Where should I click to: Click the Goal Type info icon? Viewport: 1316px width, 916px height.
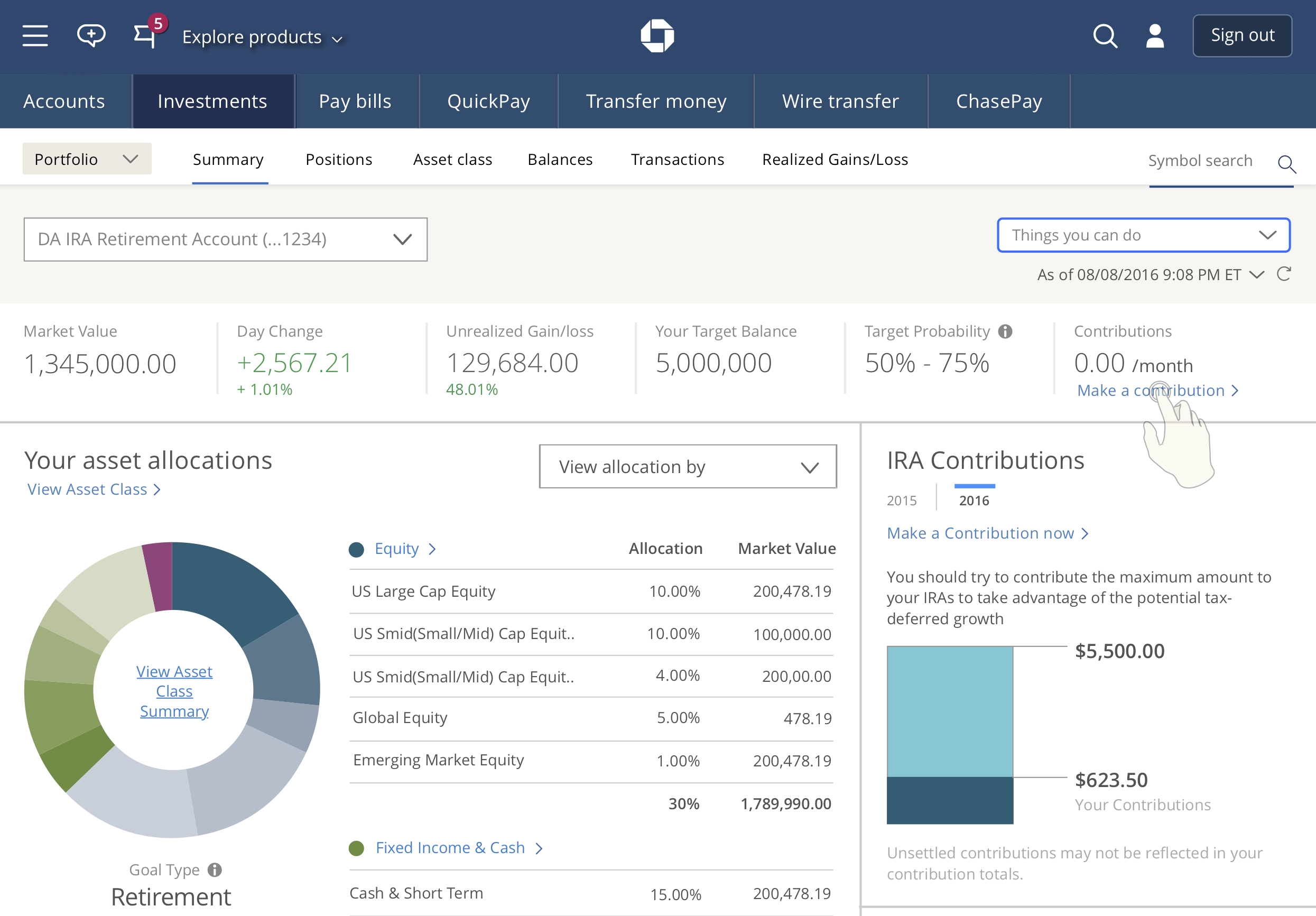[215, 869]
